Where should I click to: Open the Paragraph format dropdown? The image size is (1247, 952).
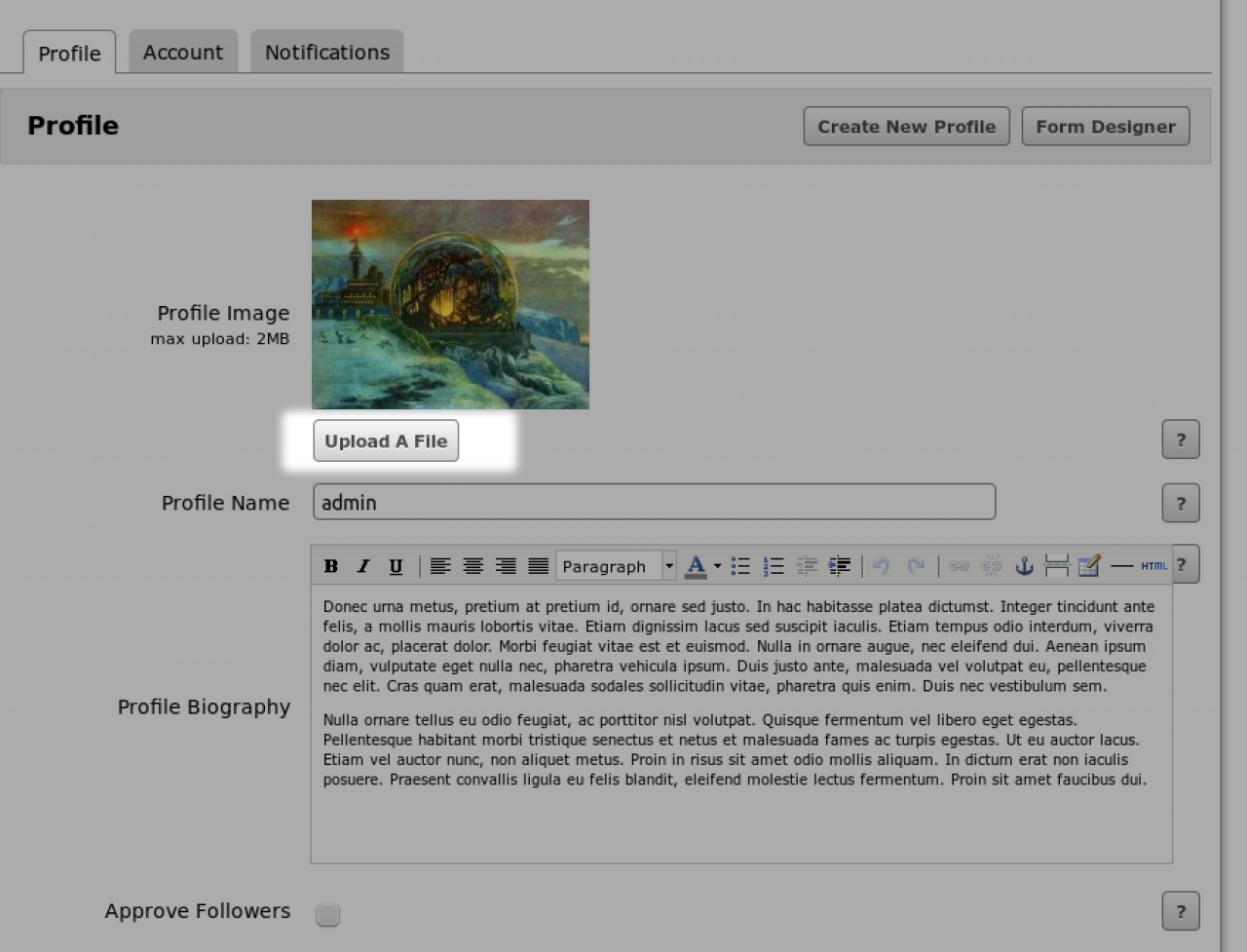coord(616,566)
